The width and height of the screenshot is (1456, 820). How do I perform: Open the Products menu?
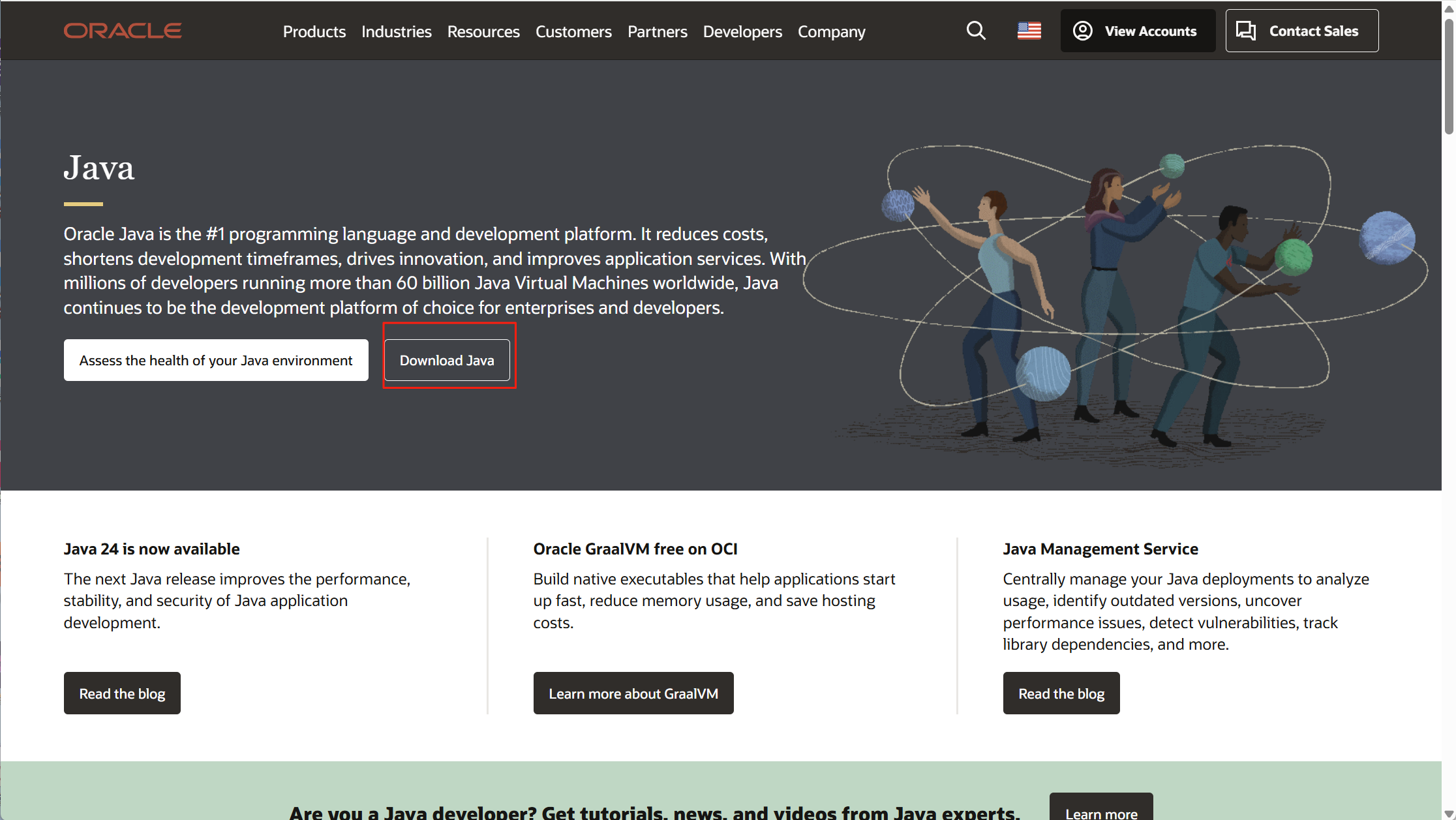click(314, 31)
